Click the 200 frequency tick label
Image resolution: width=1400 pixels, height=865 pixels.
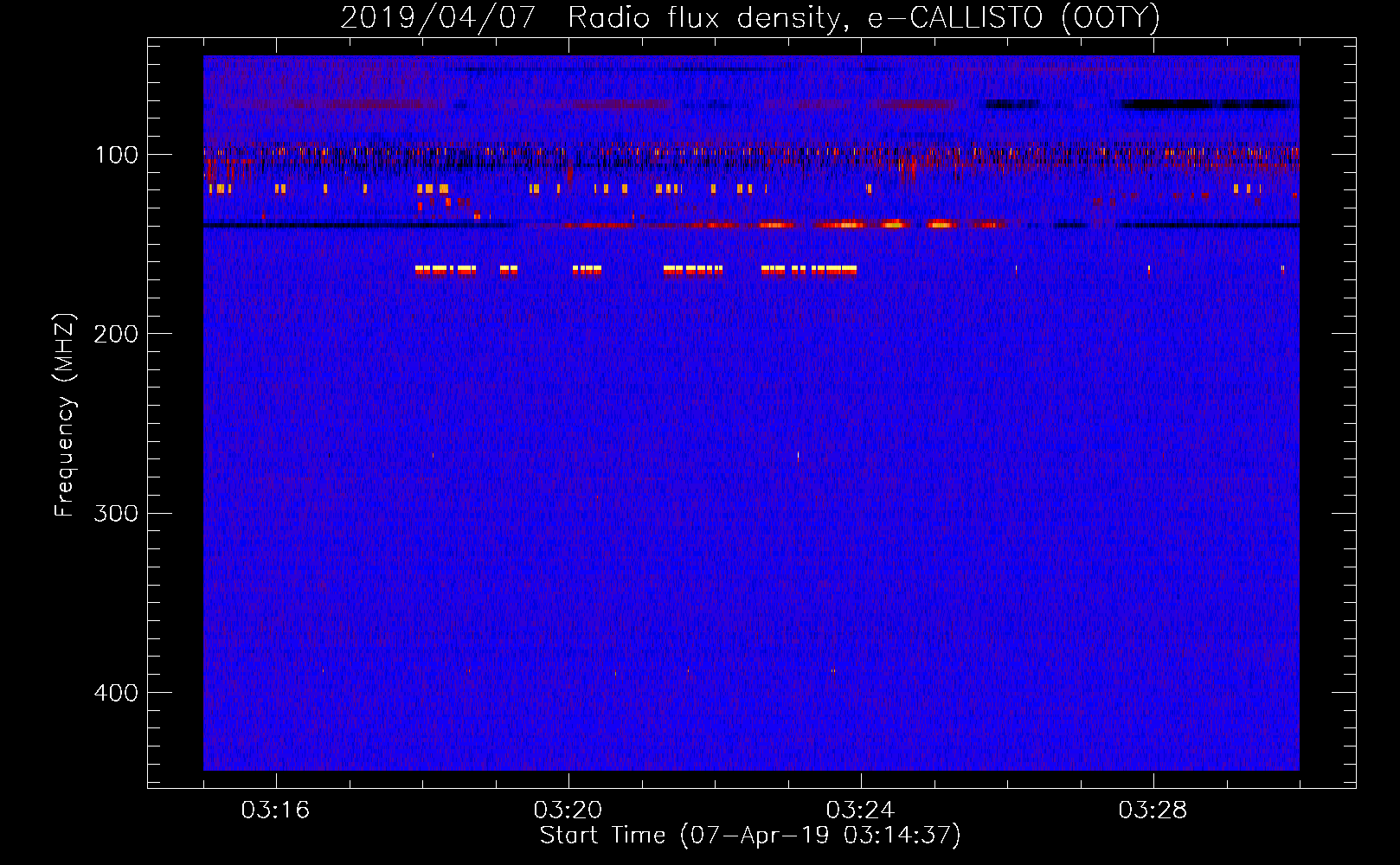coord(116,334)
